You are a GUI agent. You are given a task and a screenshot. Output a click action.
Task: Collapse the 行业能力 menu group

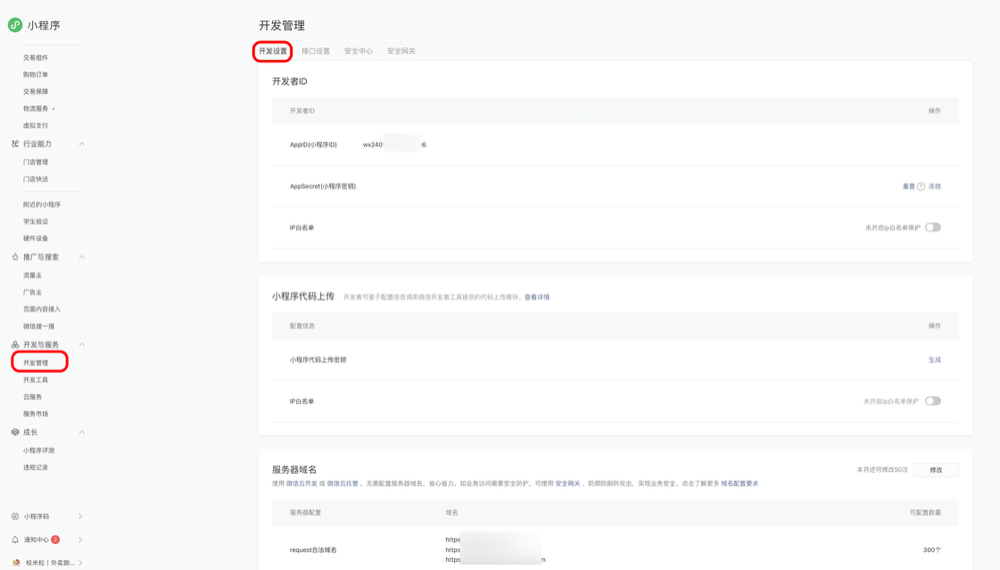(82, 144)
